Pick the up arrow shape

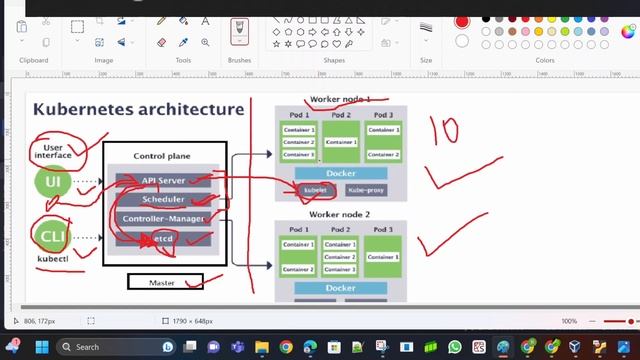tap(337, 32)
